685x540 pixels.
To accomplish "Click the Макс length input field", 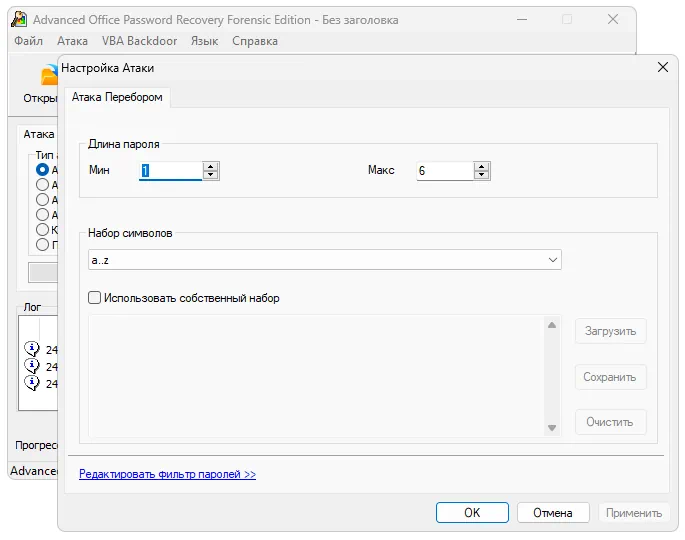I will (x=445, y=170).
